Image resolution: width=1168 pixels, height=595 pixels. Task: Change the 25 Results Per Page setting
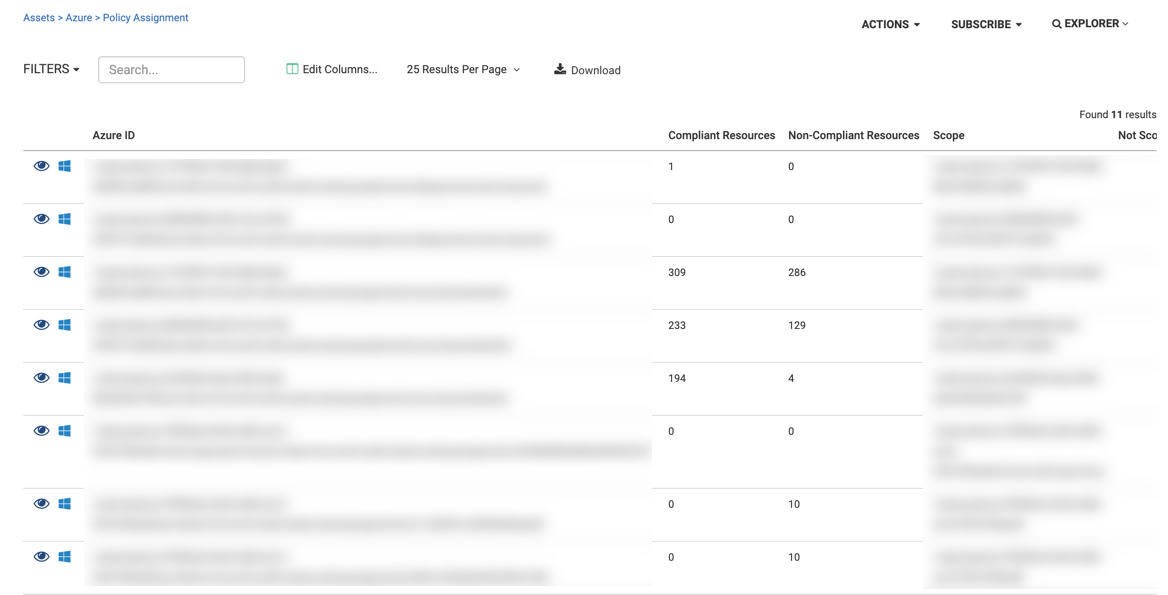463,69
